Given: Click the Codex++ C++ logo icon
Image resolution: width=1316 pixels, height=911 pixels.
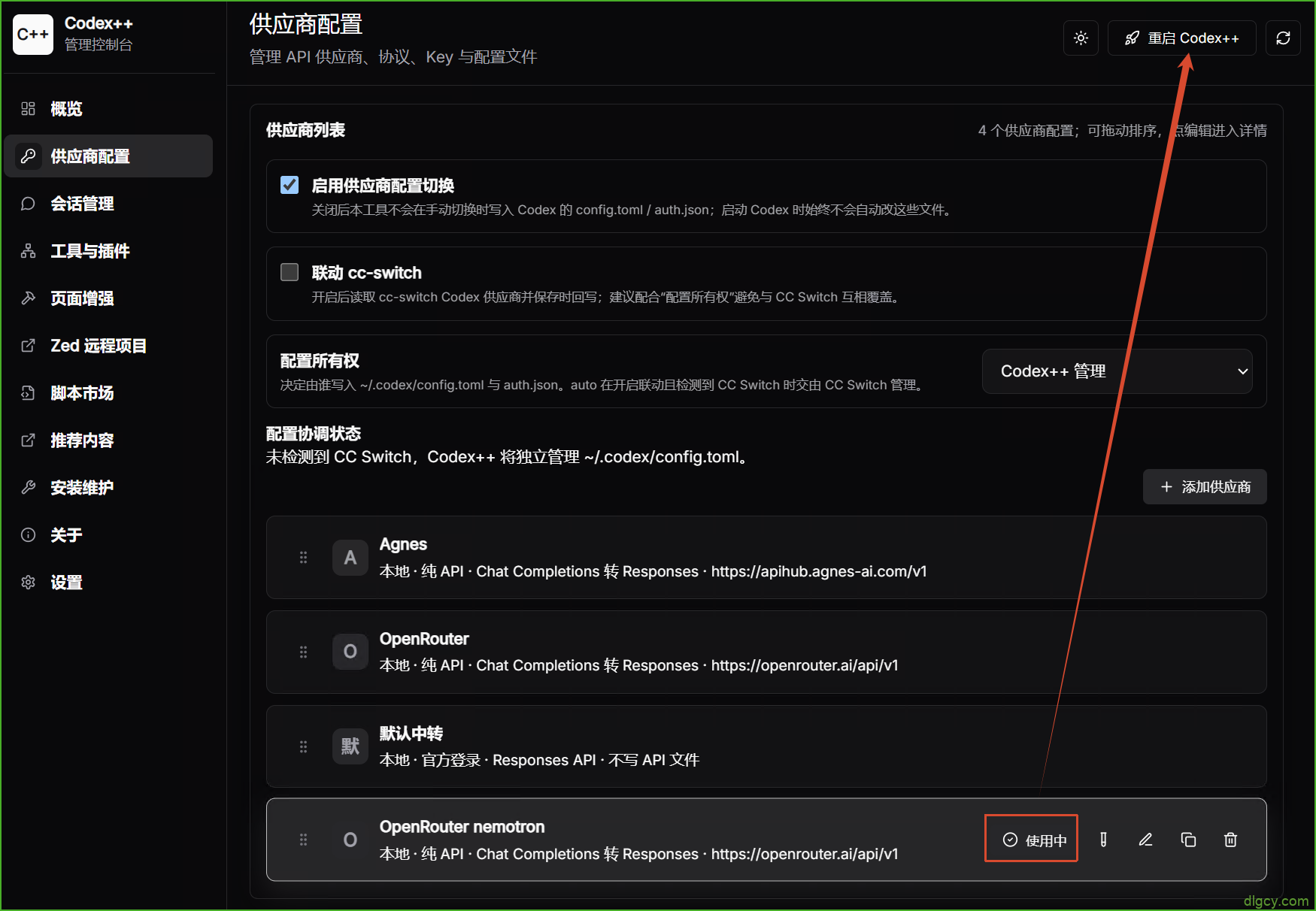Looking at the screenshot, I should [33, 35].
